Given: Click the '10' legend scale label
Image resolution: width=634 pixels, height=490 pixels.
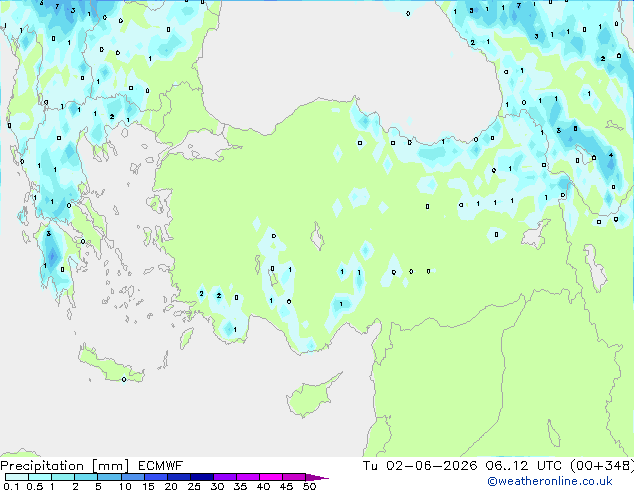Looking at the screenshot, I should 125,486.
